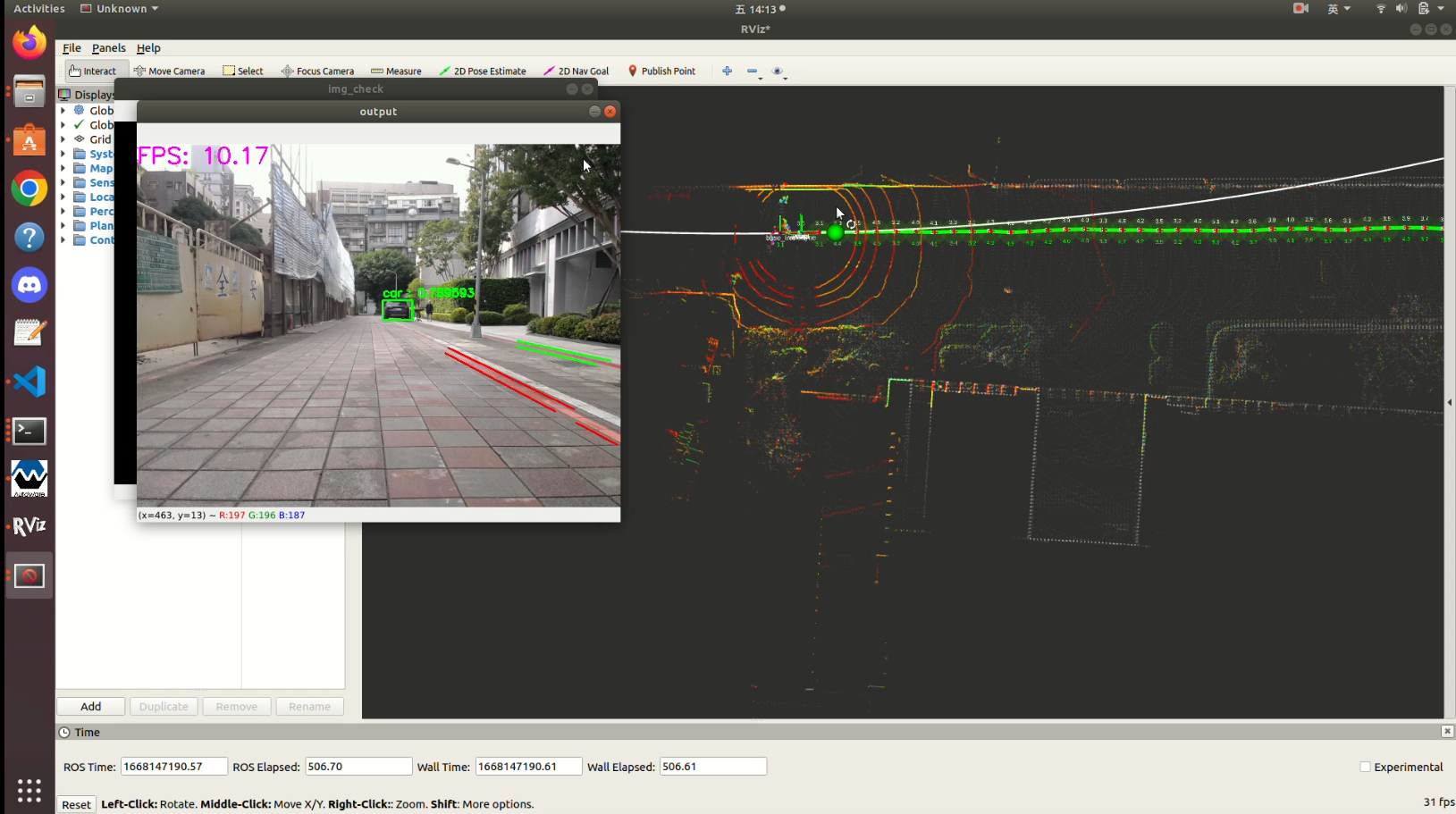
Task: Expand the Grid display item
Action: (63, 139)
